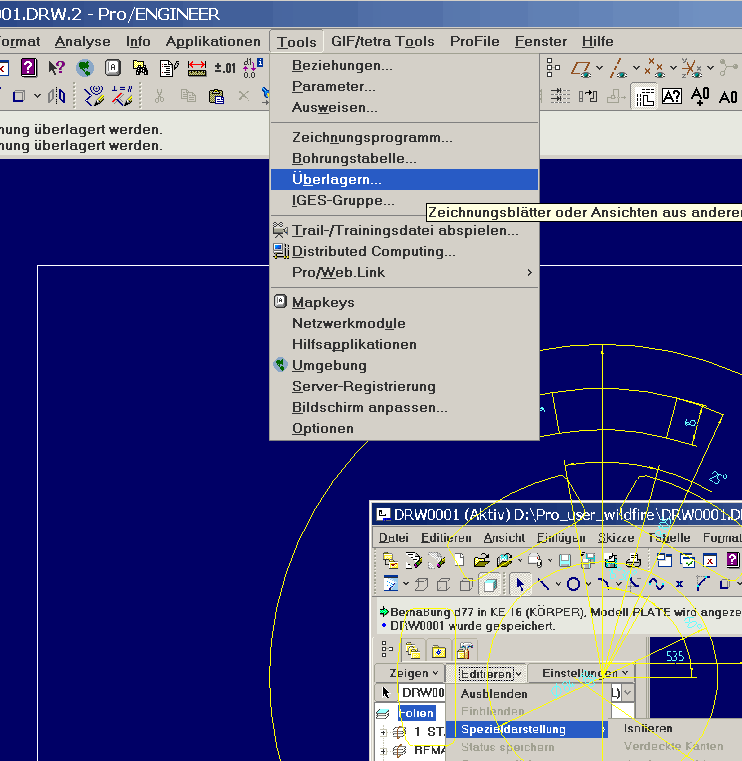Viewport: 742px width, 761px height.
Task: Open Environment settings globe icon
Action: pos(85,68)
